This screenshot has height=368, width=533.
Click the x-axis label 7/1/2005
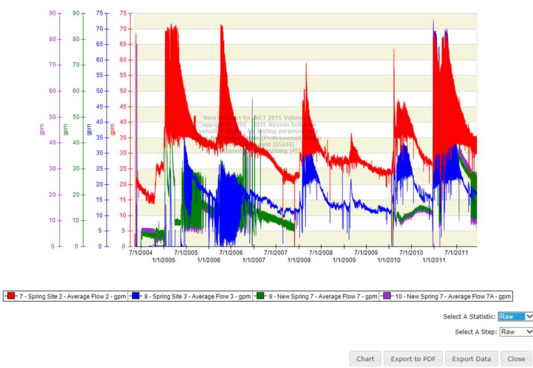[x=186, y=253]
